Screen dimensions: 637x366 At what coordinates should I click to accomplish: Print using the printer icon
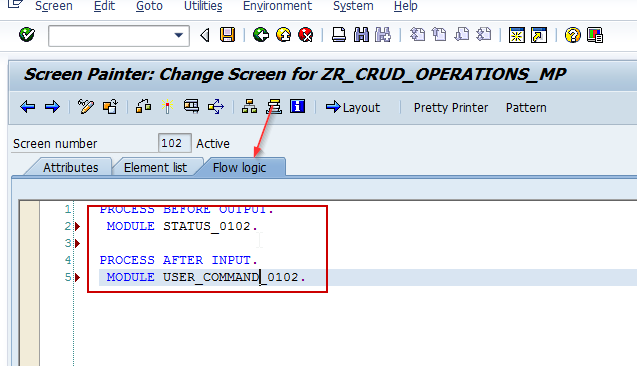coord(339,35)
